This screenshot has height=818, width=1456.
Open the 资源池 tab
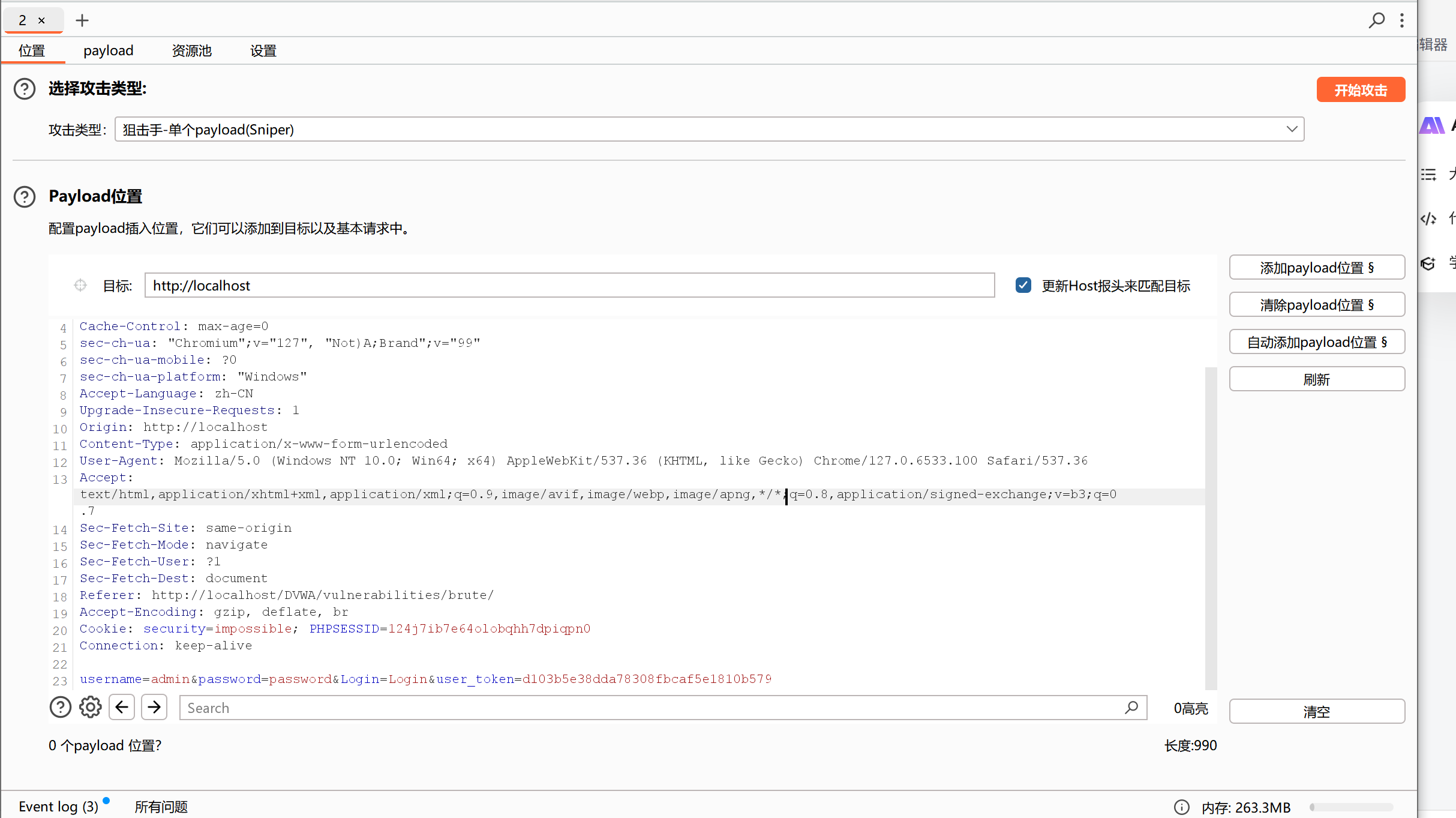point(191,51)
